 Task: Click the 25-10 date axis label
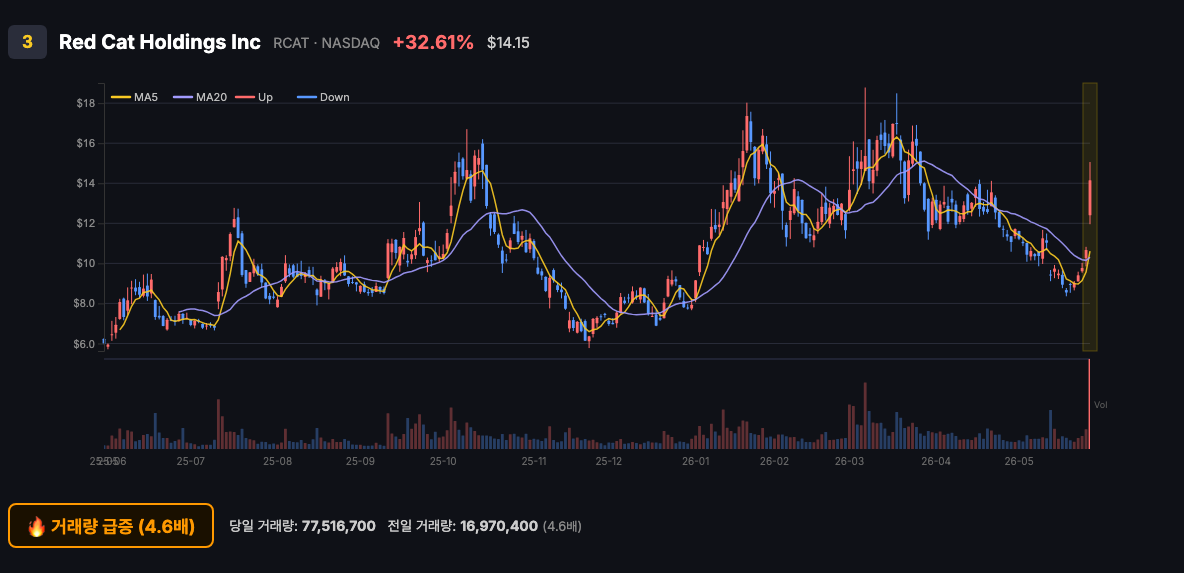point(442,461)
